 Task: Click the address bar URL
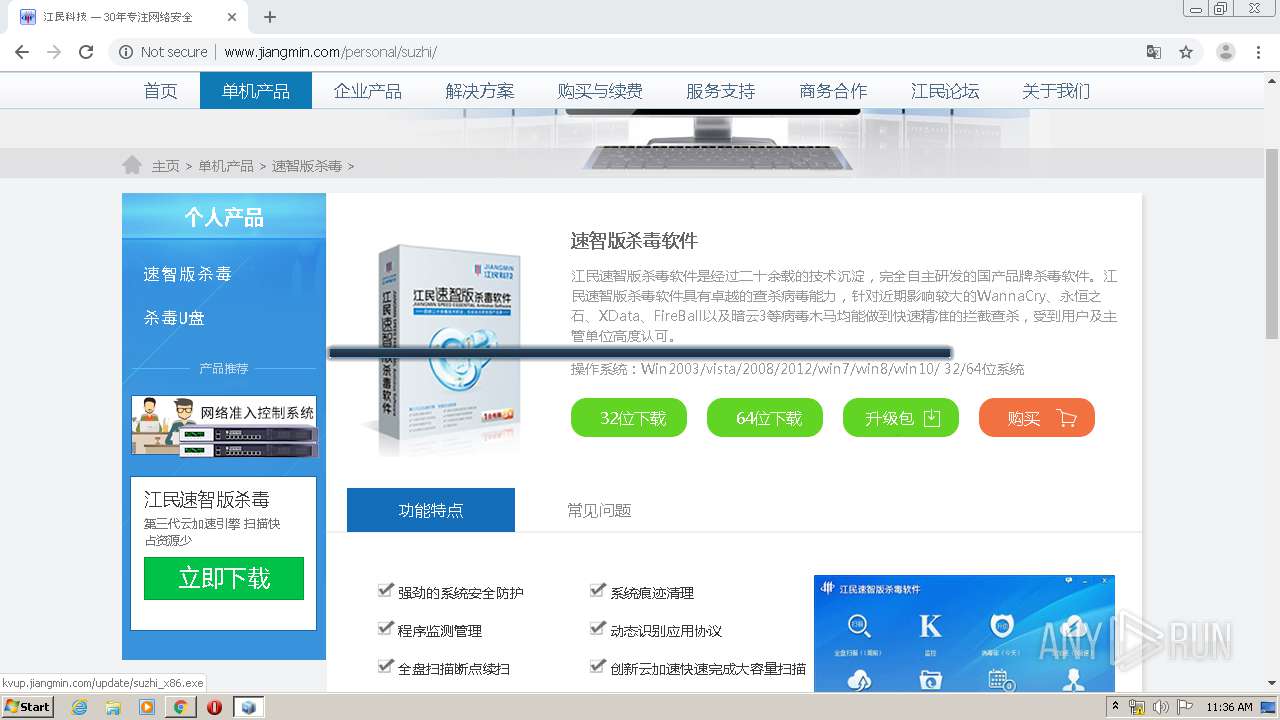tap(330, 52)
